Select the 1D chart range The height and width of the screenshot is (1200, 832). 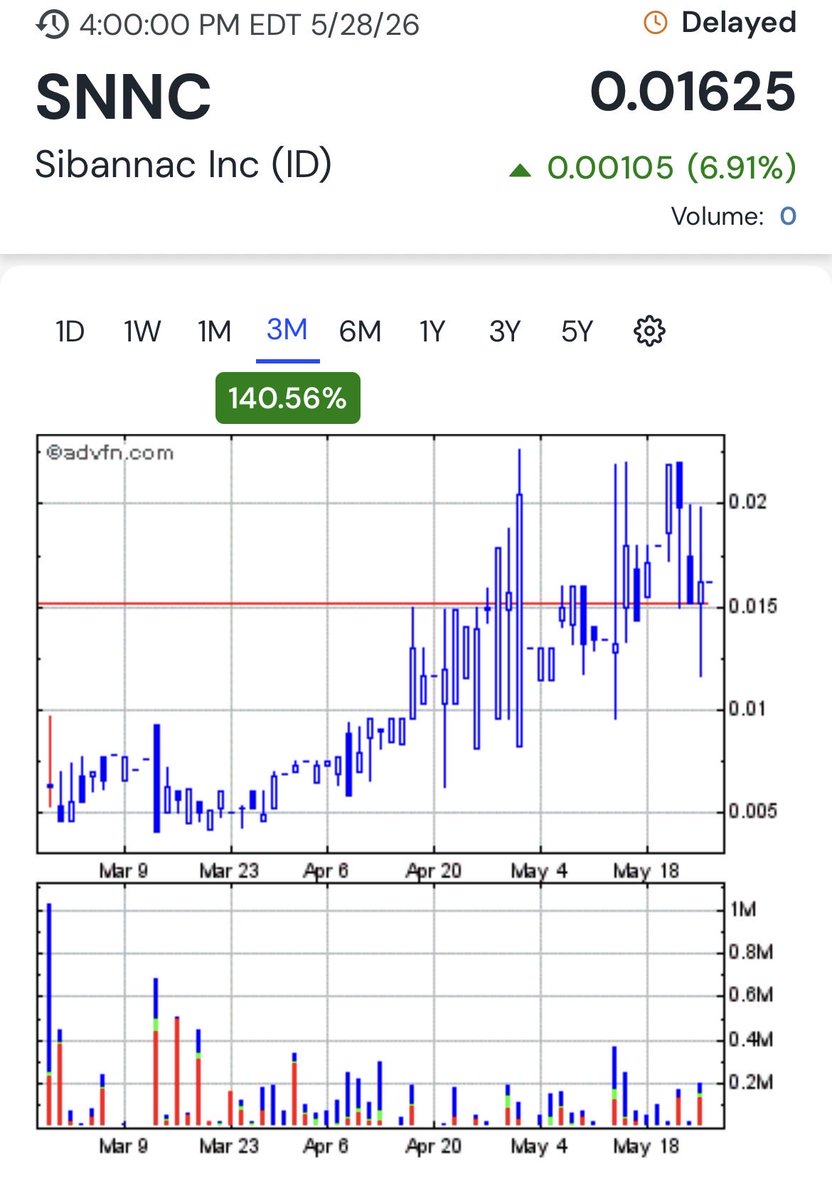pyautogui.click(x=69, y=331)
